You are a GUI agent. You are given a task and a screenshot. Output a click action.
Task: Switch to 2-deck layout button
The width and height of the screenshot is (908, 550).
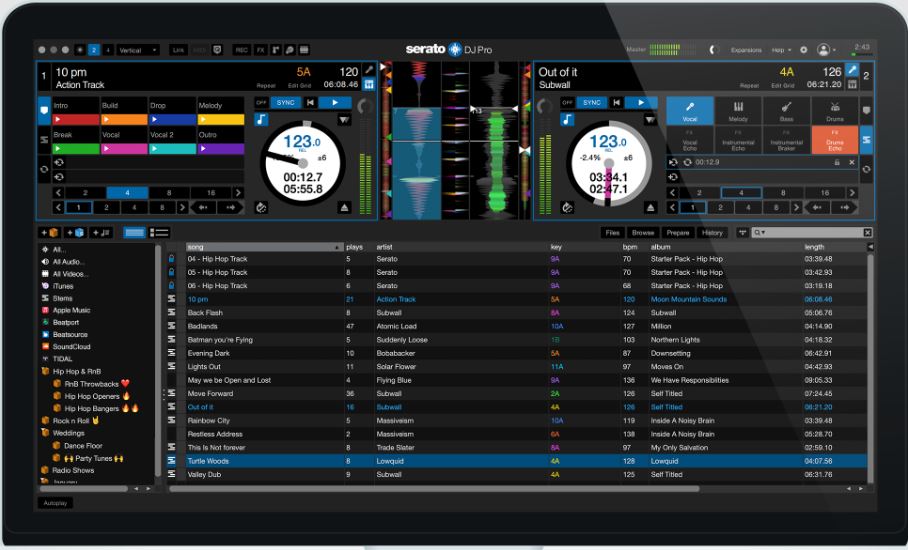94,50
